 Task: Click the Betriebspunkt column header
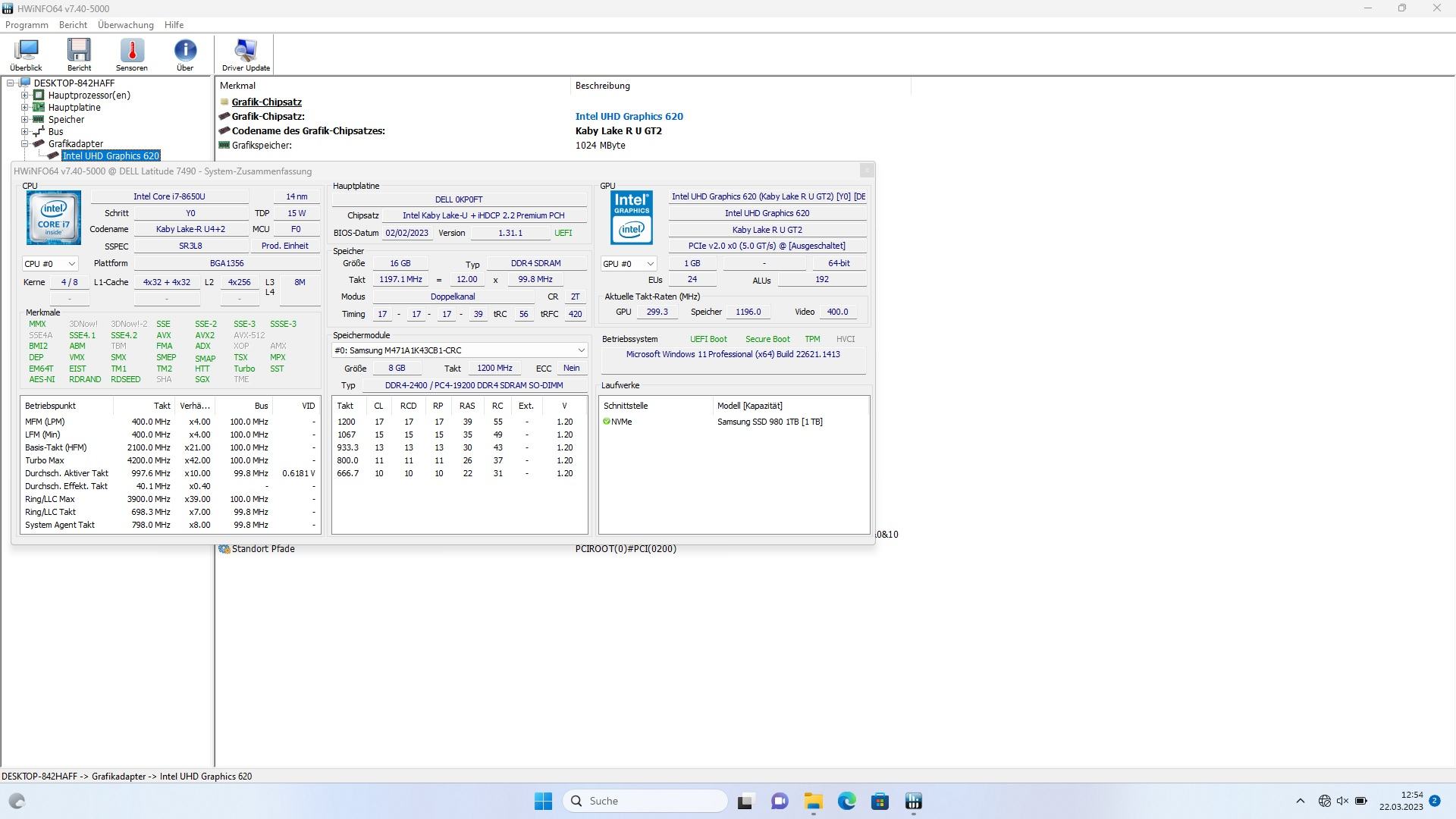click(67, 406)
